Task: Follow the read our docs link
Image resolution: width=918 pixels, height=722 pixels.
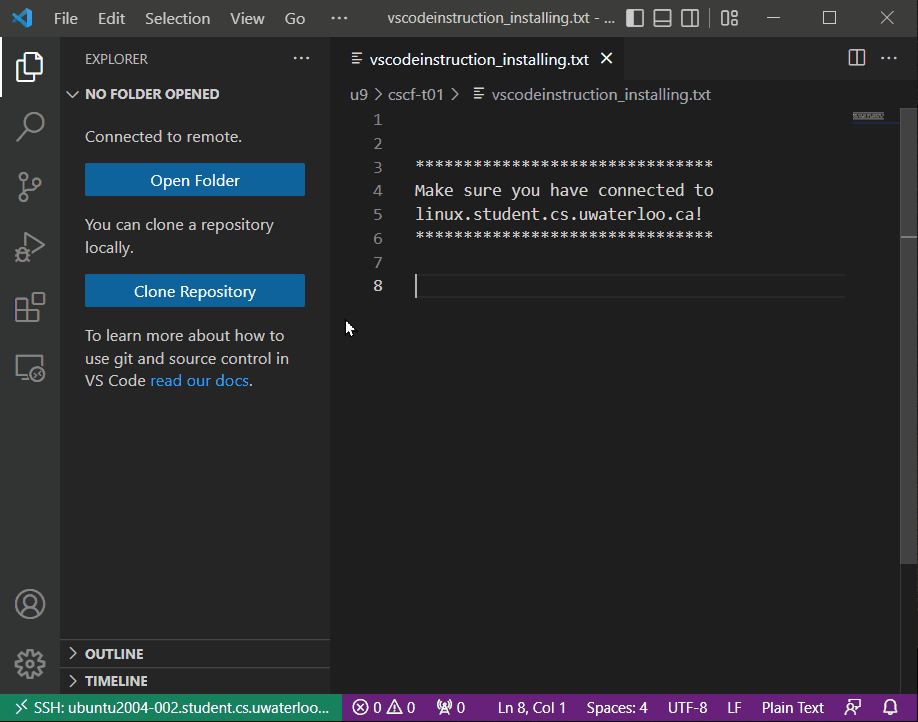Action: tap(198, 380)
